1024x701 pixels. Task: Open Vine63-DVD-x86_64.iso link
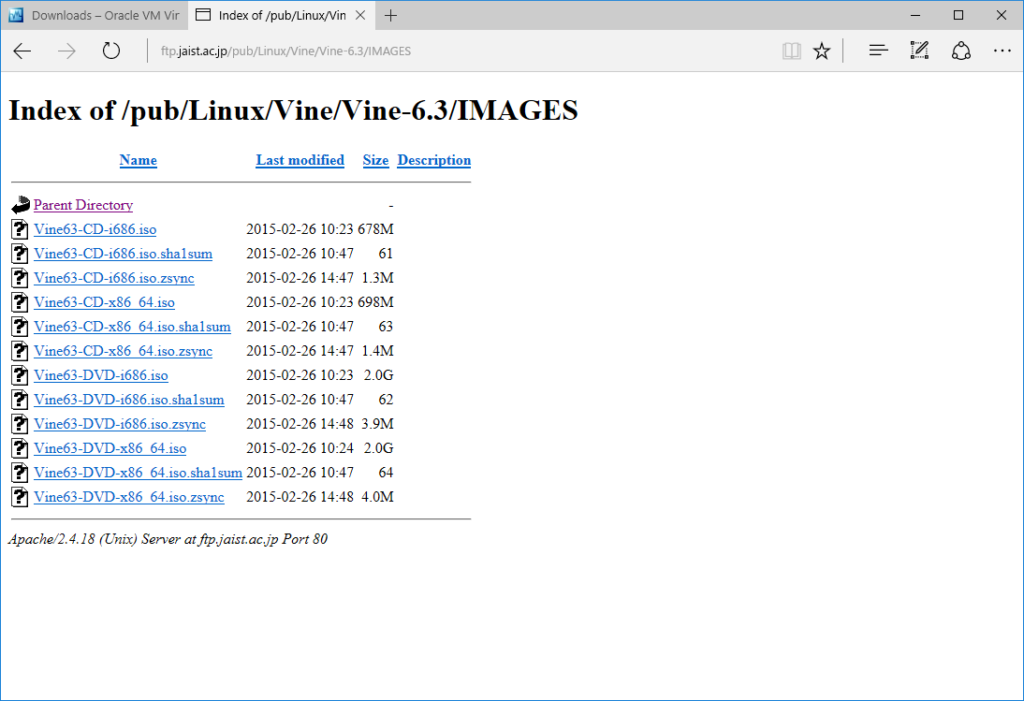coord(110,448)
